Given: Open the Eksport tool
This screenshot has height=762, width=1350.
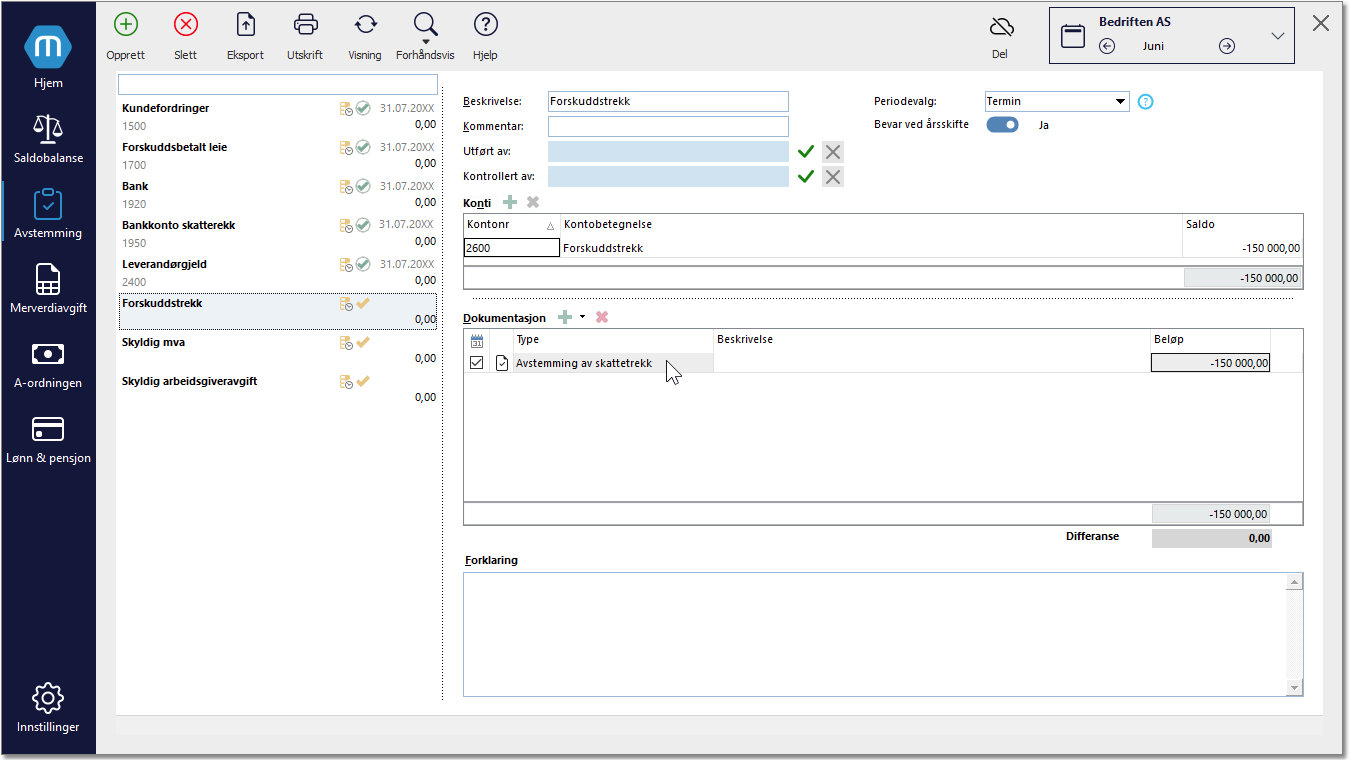Looking at the screenshot, I should tap(245, 25).
